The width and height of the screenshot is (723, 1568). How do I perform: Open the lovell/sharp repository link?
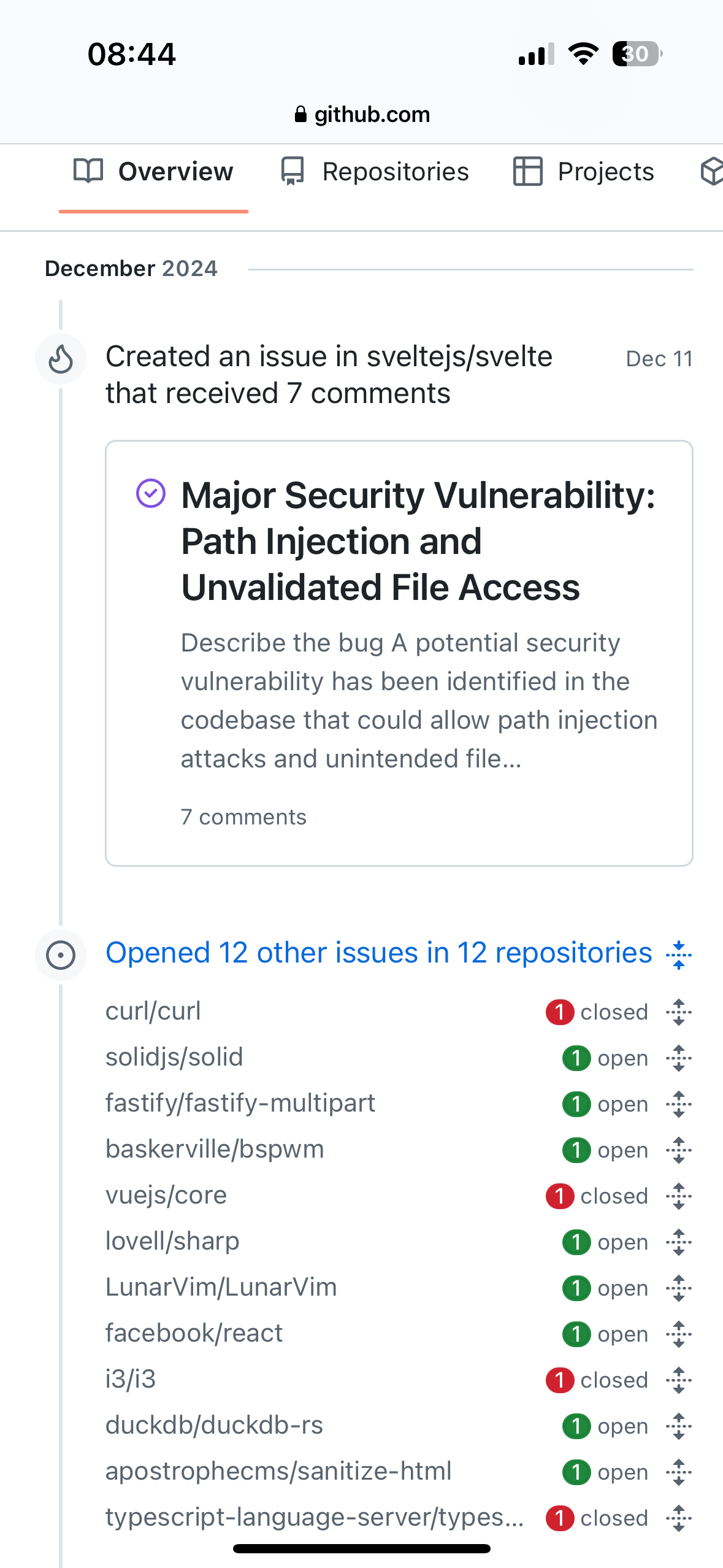tap(172, 1241)
